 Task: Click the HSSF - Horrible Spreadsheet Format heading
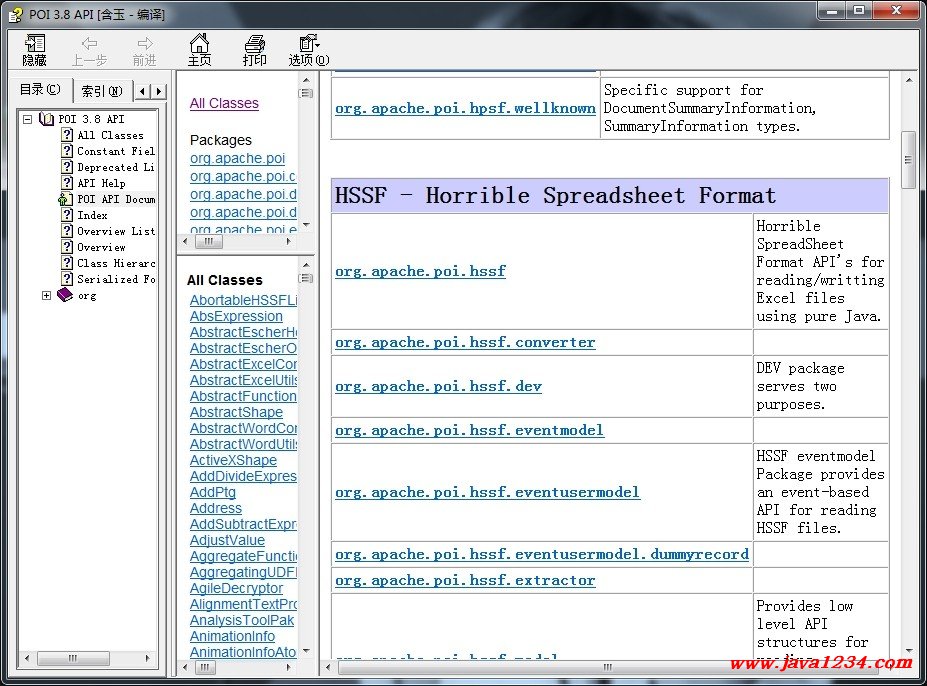pos(555,196)
